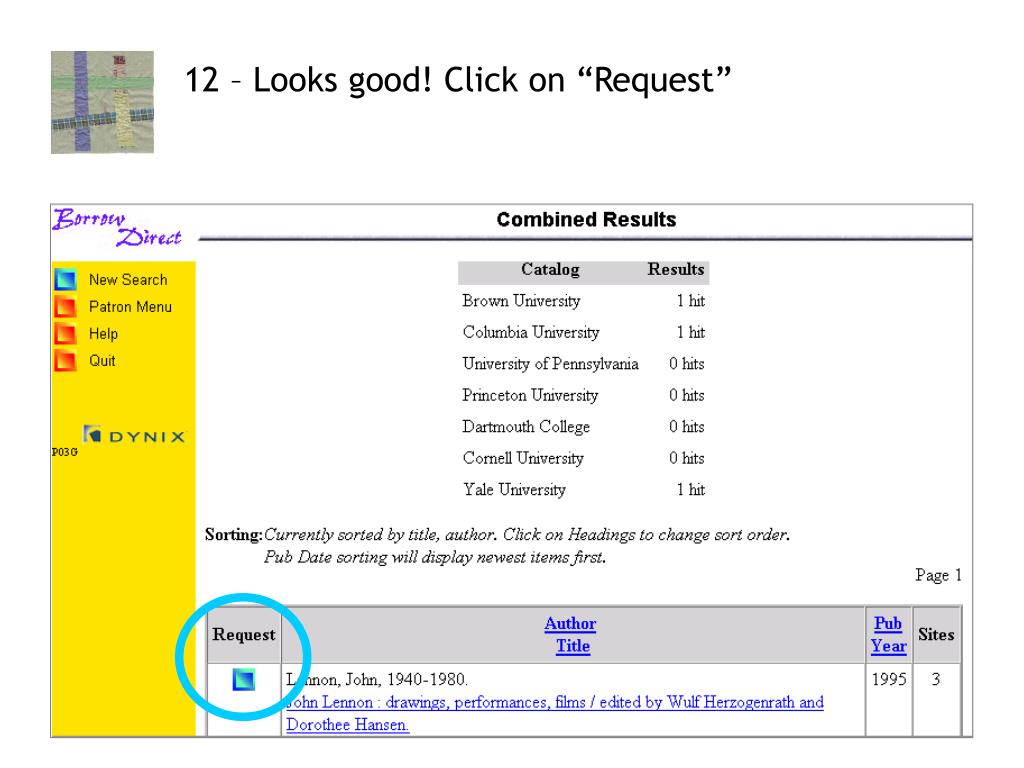This screenshot has width=1024, height=768.
Task: Click the Yale University catalog row
Action: coord(583,489)
